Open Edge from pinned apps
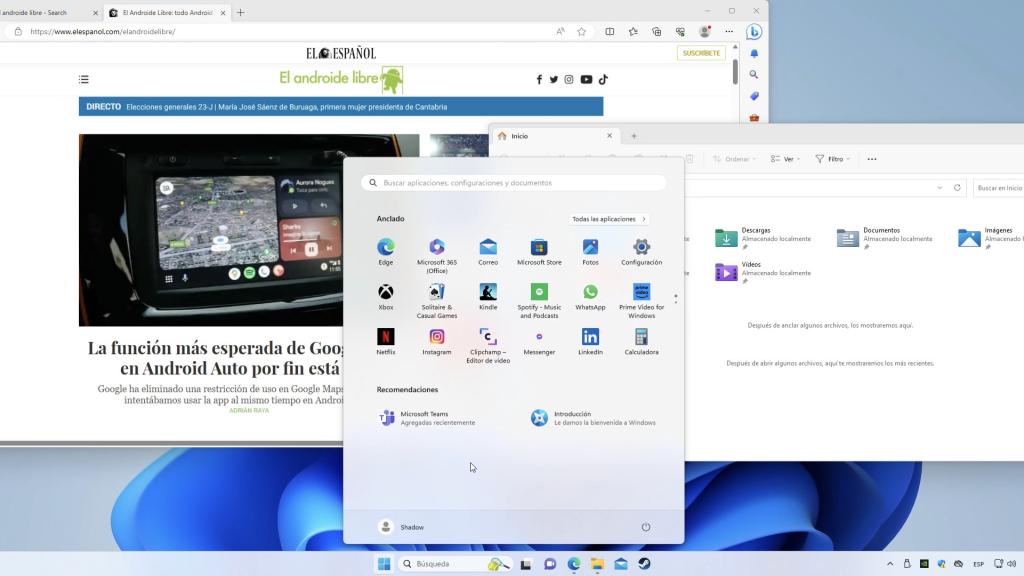The height and width of the screenshot is (576, 1024). [385, 251]
